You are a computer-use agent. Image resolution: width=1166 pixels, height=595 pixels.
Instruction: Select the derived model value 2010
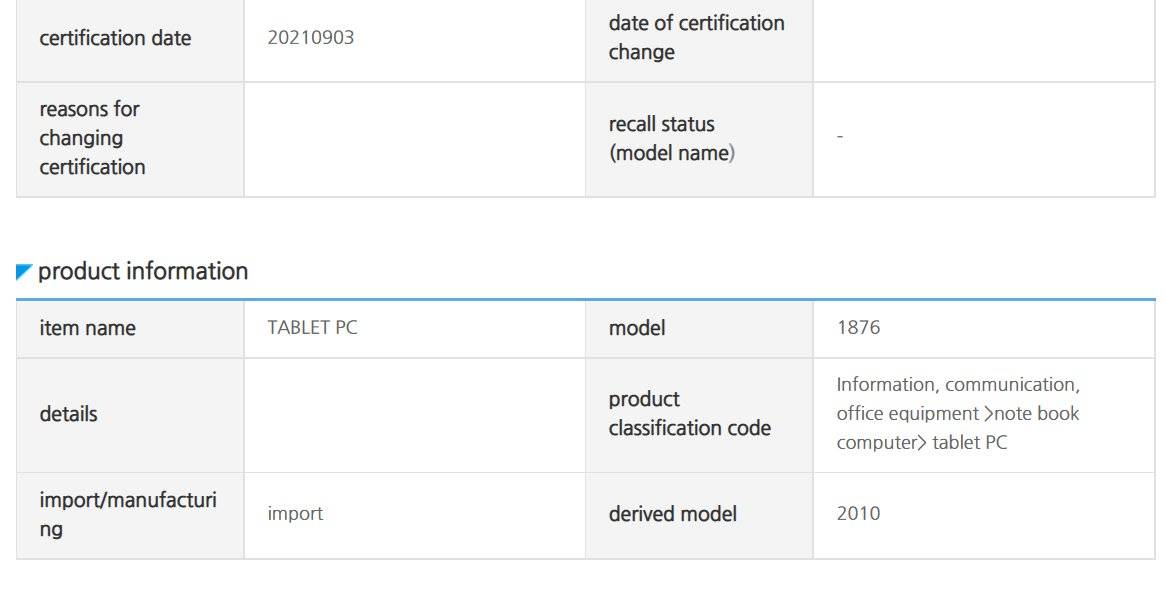point(858,514)
